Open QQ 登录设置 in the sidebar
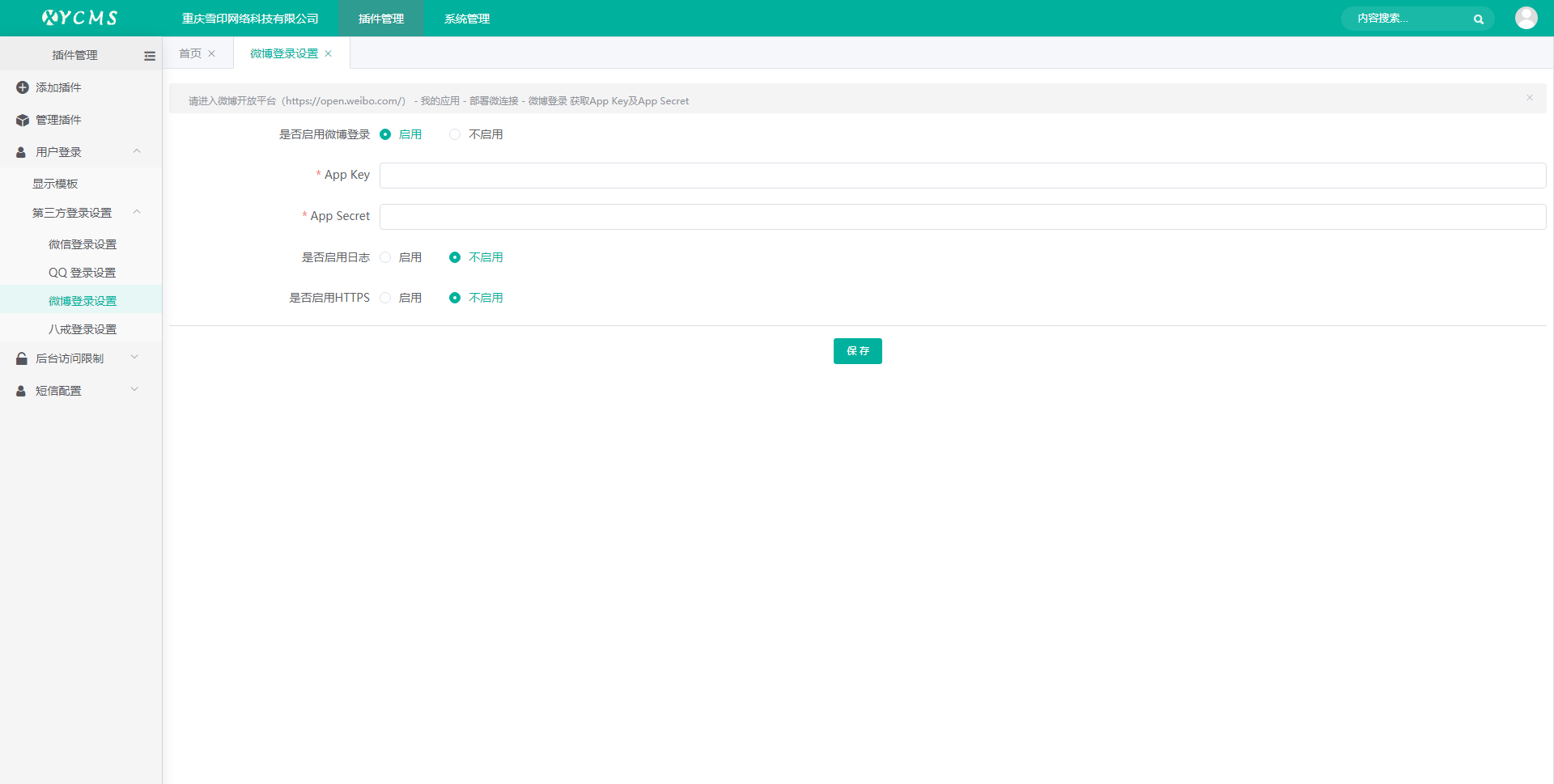 click(81, 273)
